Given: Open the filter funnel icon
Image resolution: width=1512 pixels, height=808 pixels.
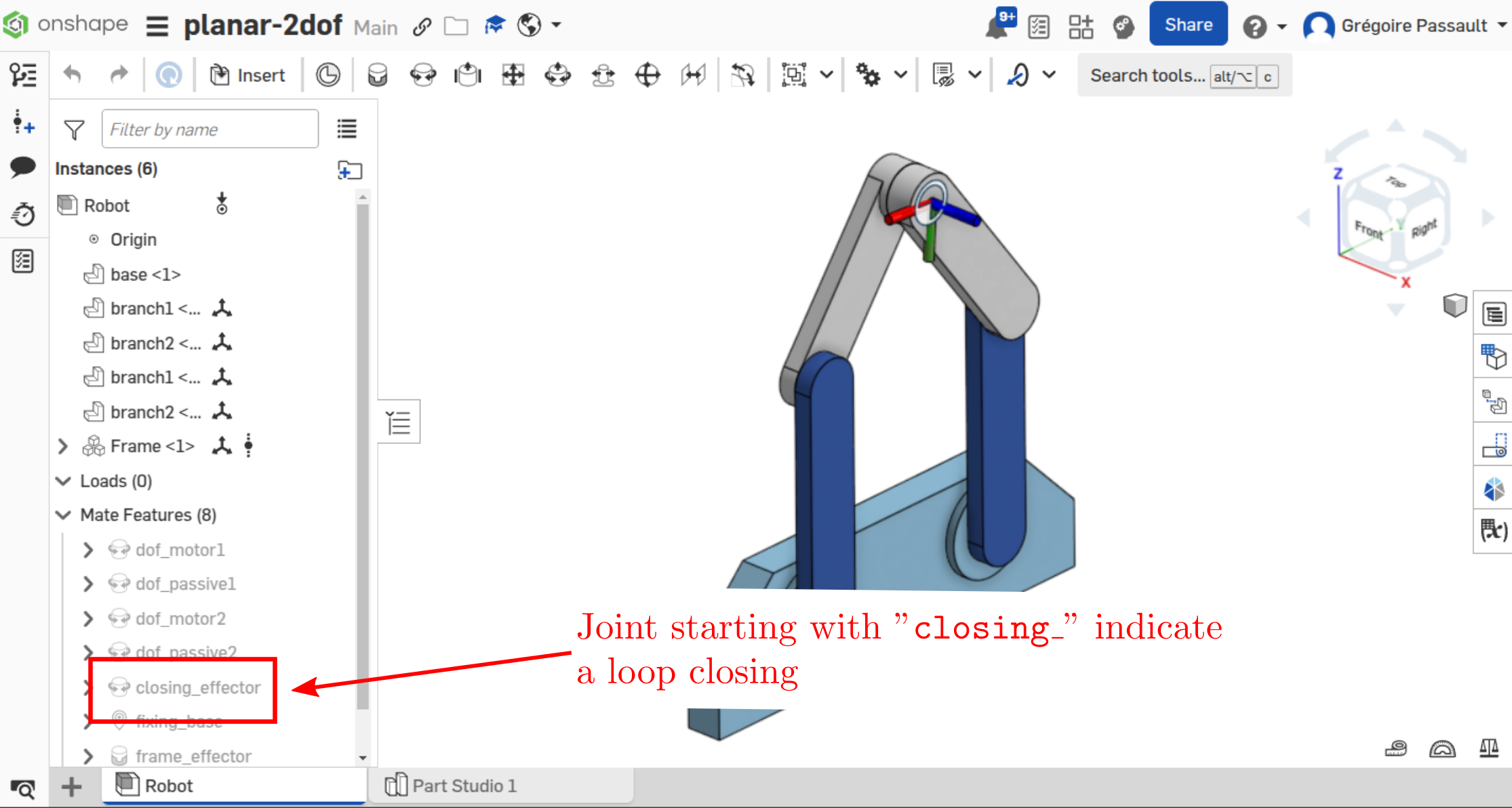Looking at the screenshot, I should (x=74, y=129).
